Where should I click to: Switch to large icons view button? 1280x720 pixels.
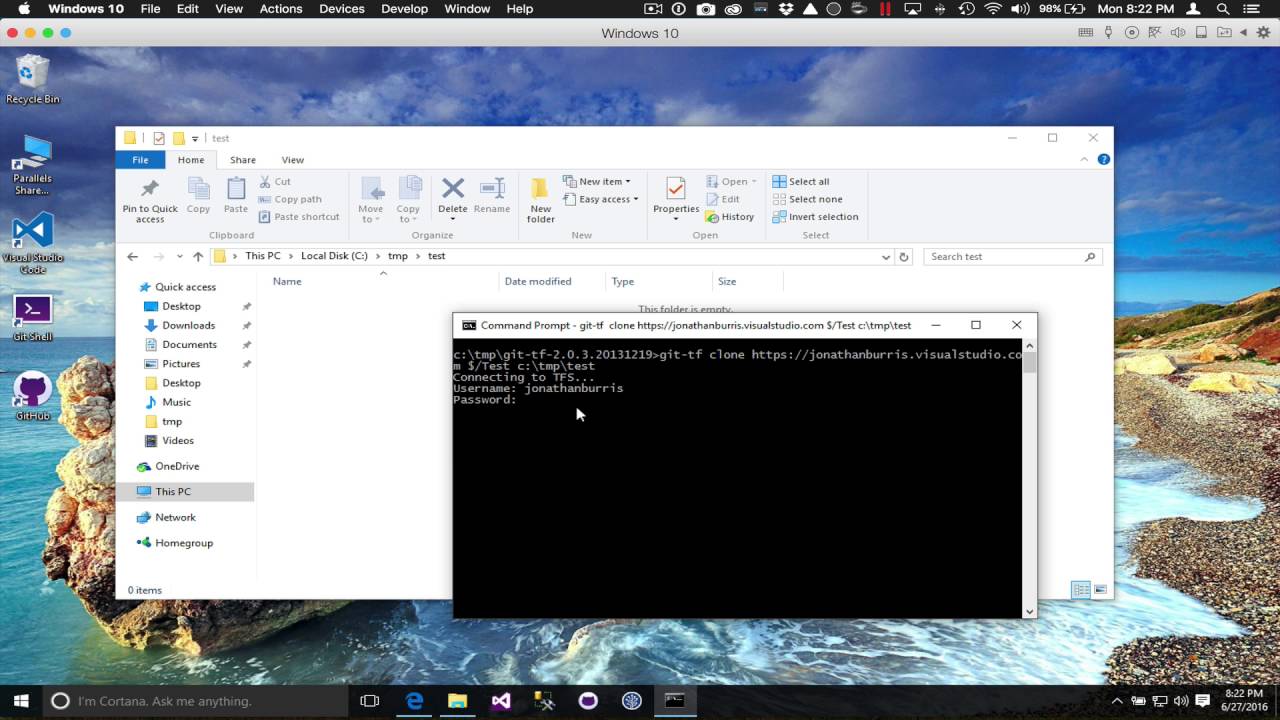pos(1101,590)
